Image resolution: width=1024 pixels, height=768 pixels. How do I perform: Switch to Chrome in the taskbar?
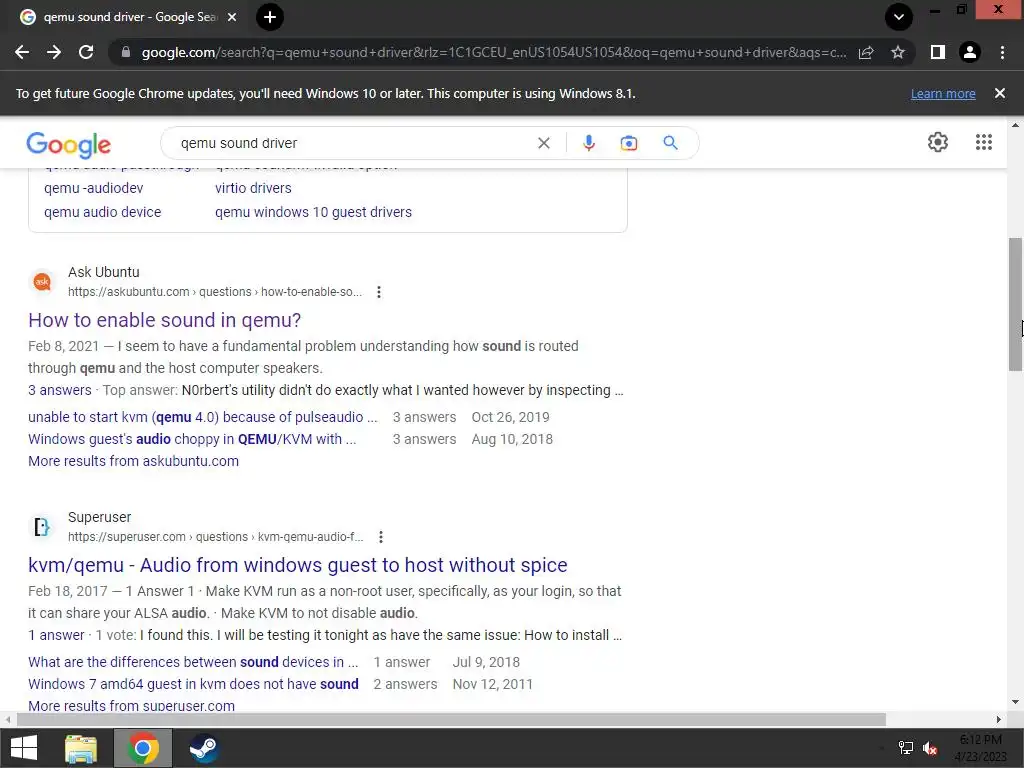(143, 748)
